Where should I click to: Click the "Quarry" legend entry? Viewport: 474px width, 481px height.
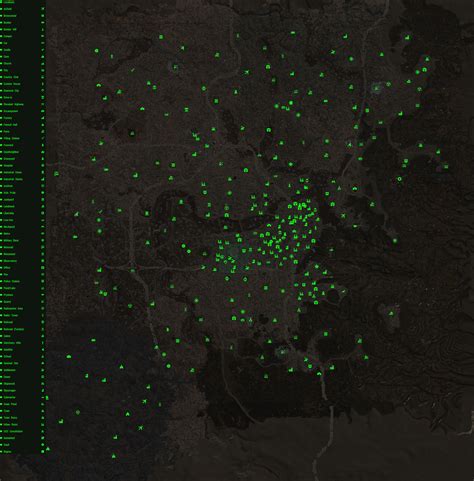pos(7,302)
